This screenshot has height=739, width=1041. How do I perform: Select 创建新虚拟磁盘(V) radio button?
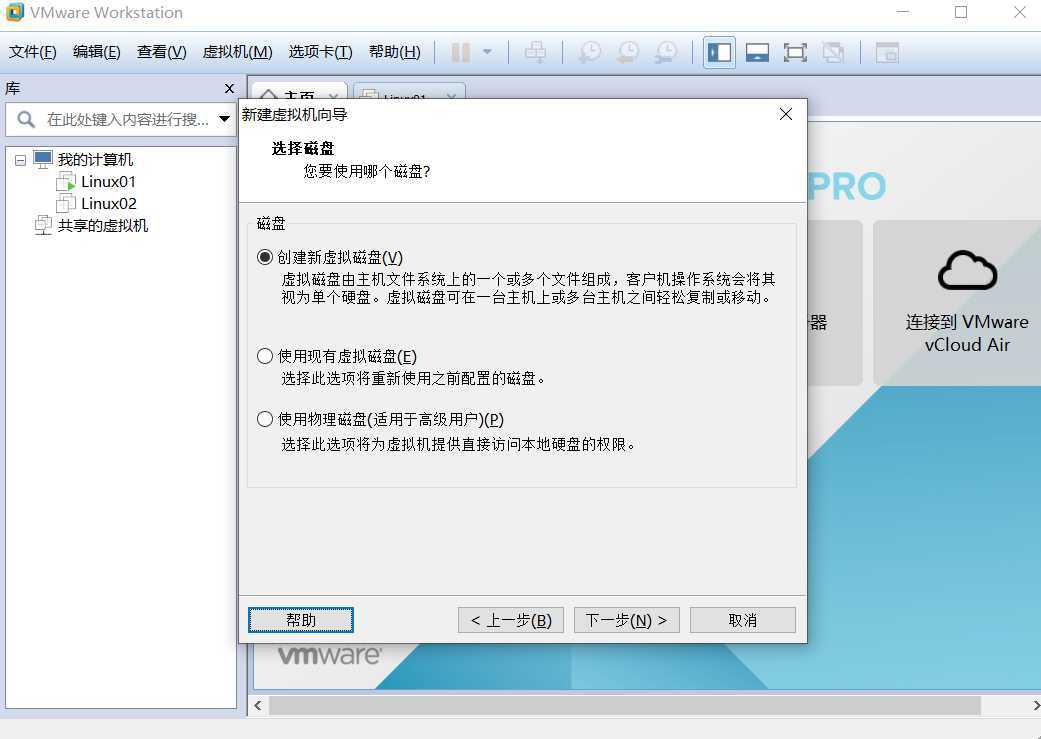[265, 257]
